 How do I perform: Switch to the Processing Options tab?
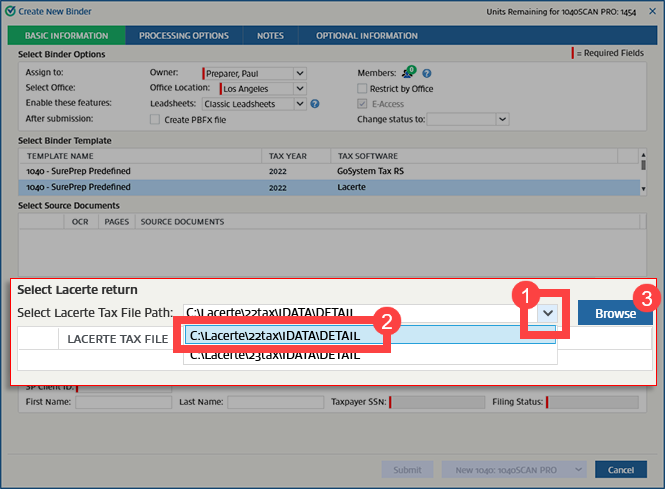[184, 36]
